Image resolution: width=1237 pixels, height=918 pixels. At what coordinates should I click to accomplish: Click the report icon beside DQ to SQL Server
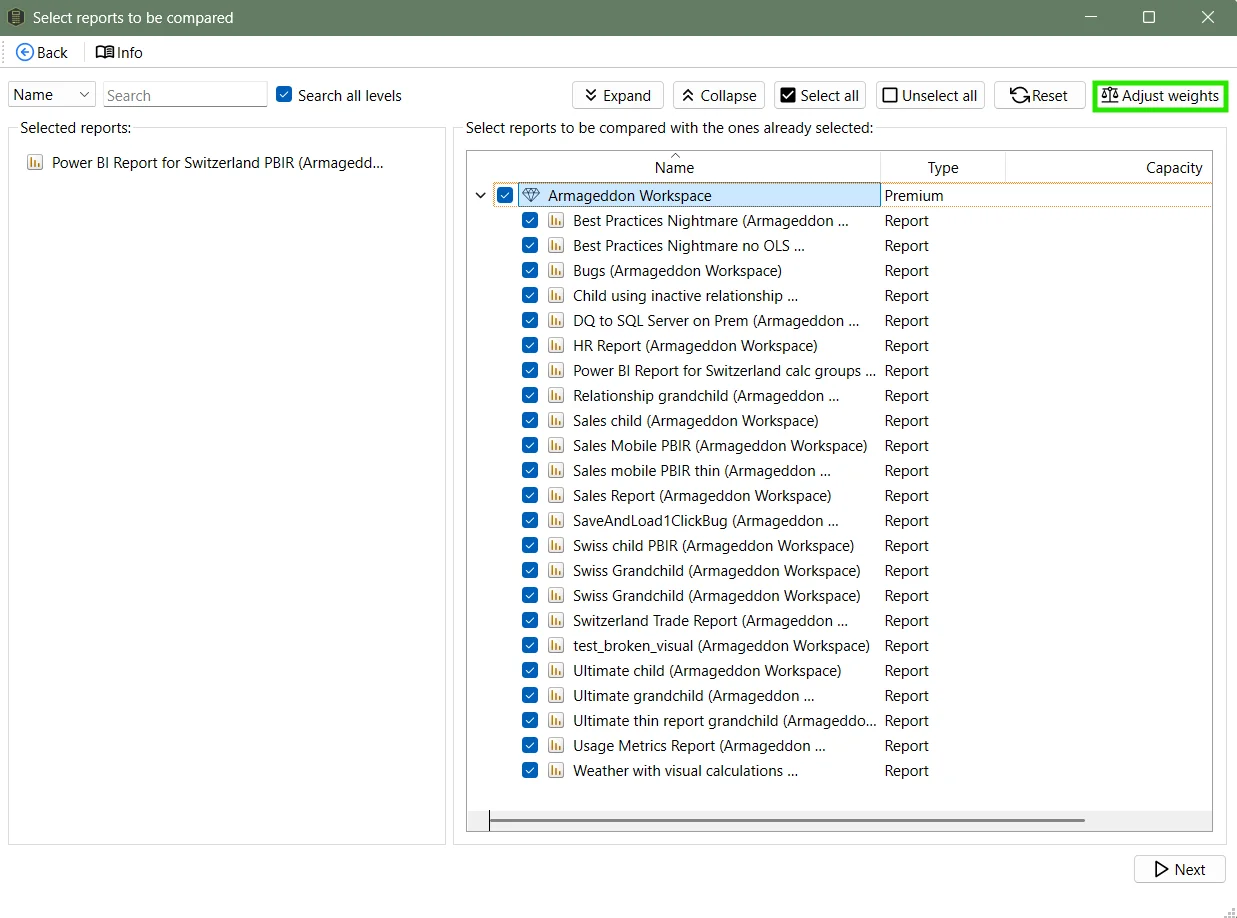click(556, 321)
